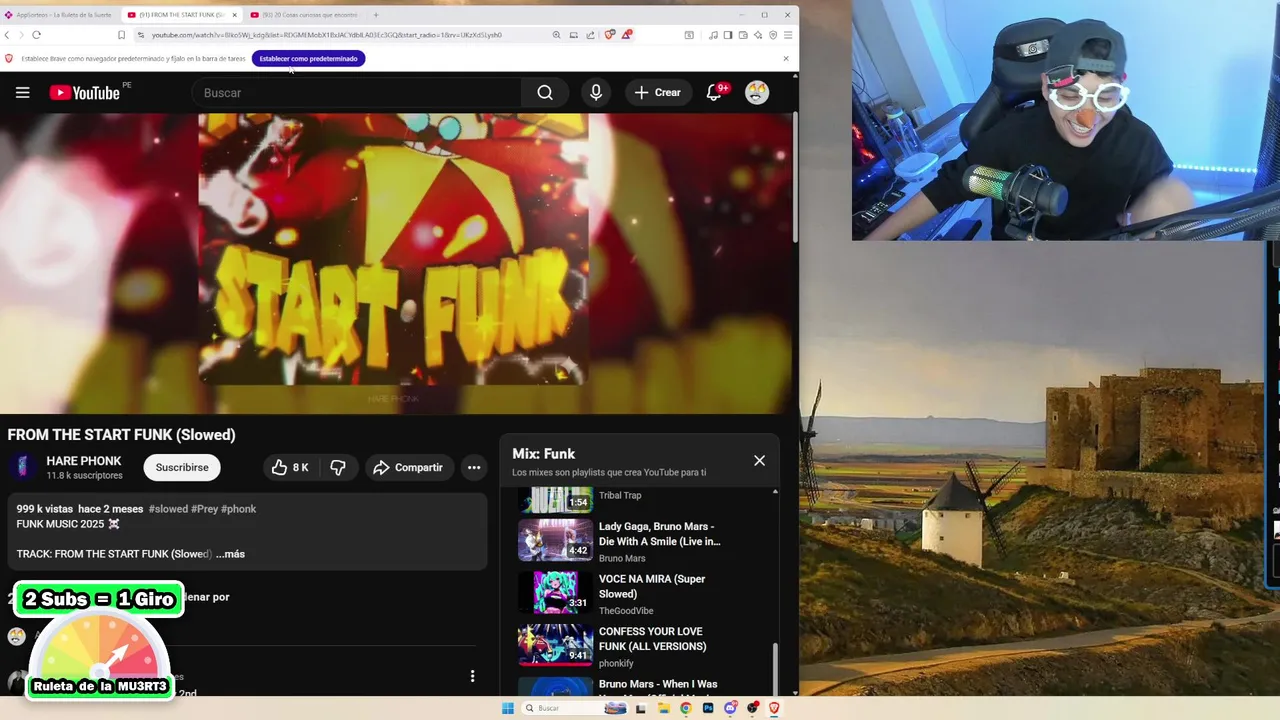The height and width of the screenshot is (720, 1280).
Task: Open Brave Rewards triangle icon
Action: click(626, 35)
